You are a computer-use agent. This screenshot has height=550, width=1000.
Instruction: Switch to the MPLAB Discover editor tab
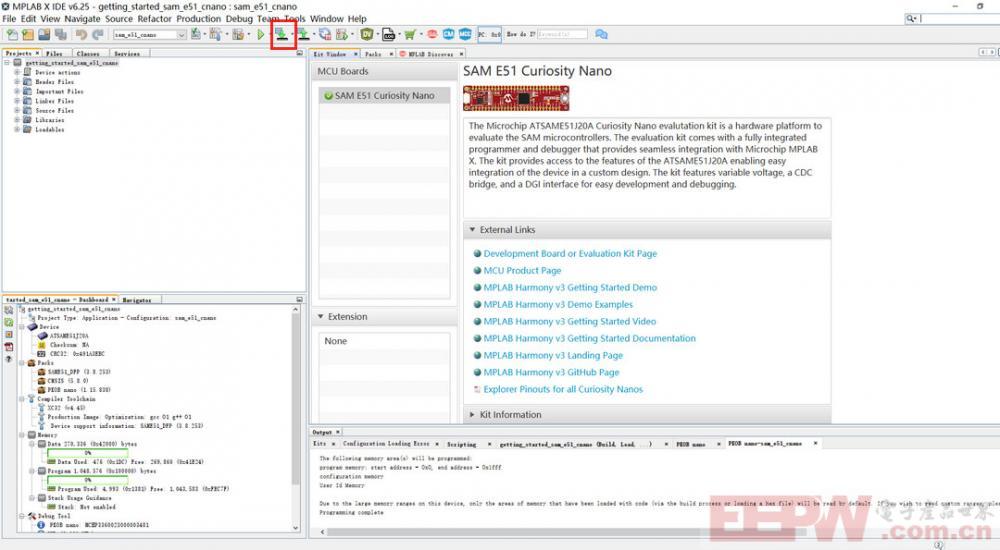[430, 54]
